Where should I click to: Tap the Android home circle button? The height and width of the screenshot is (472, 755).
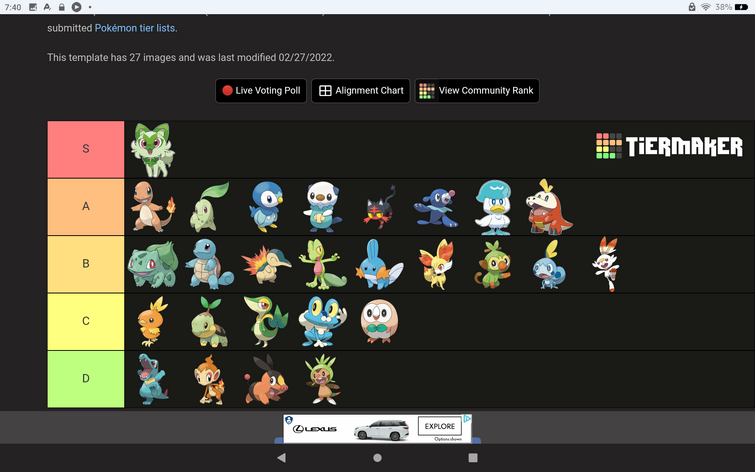tap(378, 458)
